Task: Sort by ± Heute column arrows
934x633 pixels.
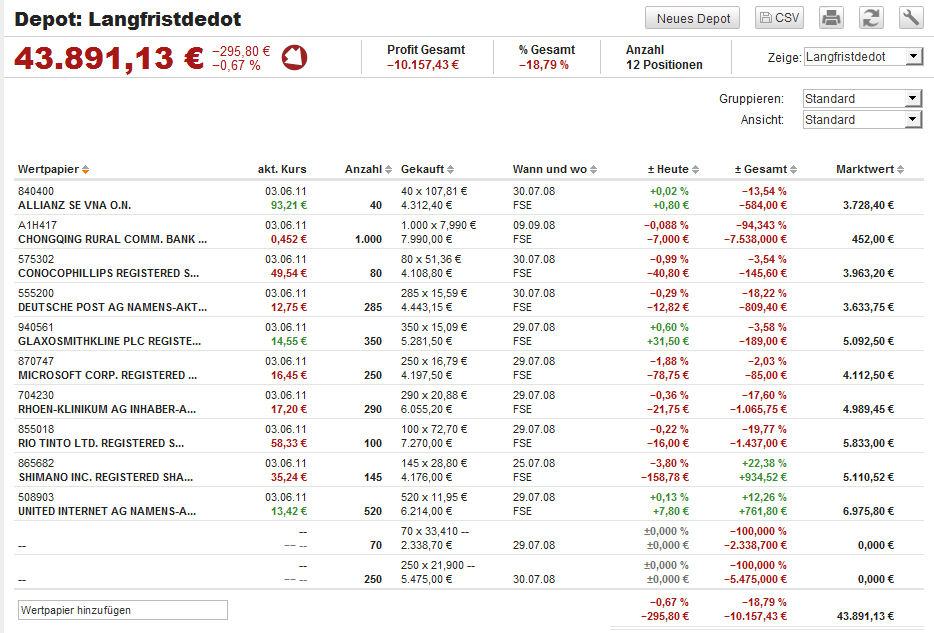Action: [696, 170]
